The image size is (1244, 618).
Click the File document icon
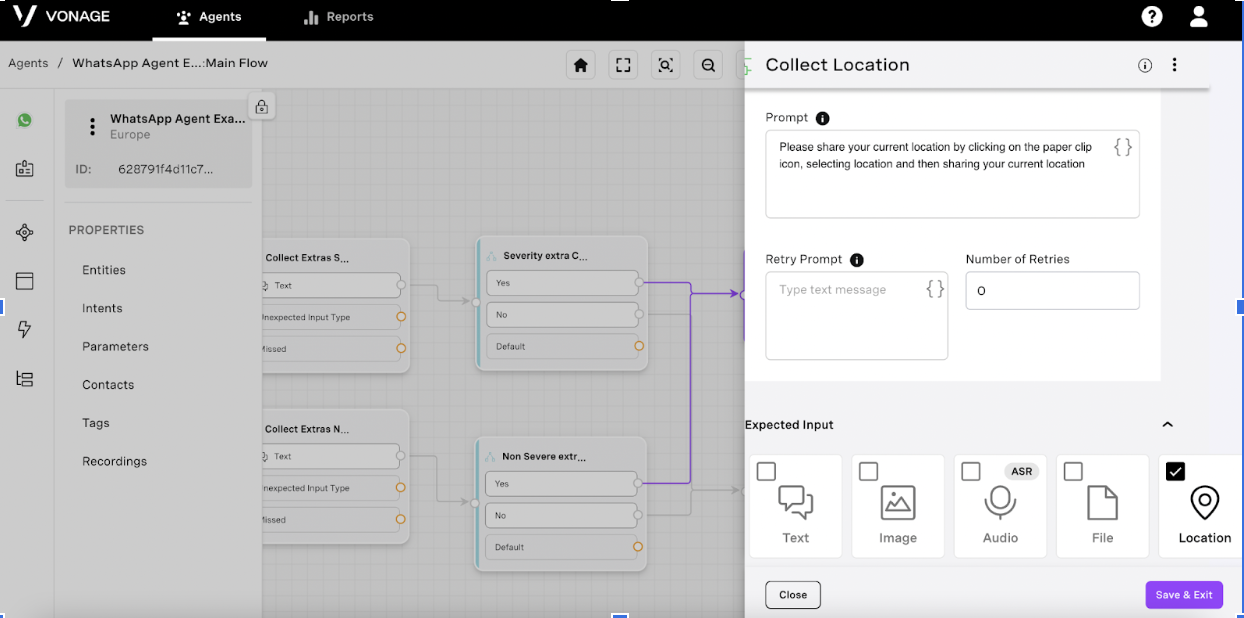click(x=1102, y=503)
